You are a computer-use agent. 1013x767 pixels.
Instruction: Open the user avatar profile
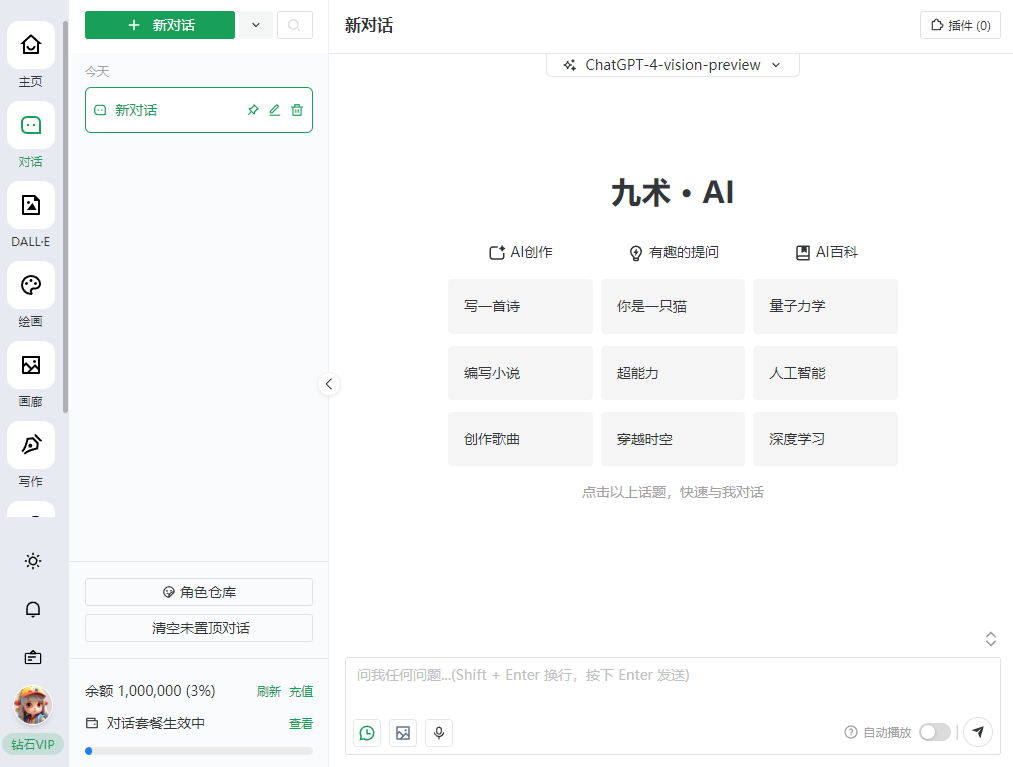(33, 706)
